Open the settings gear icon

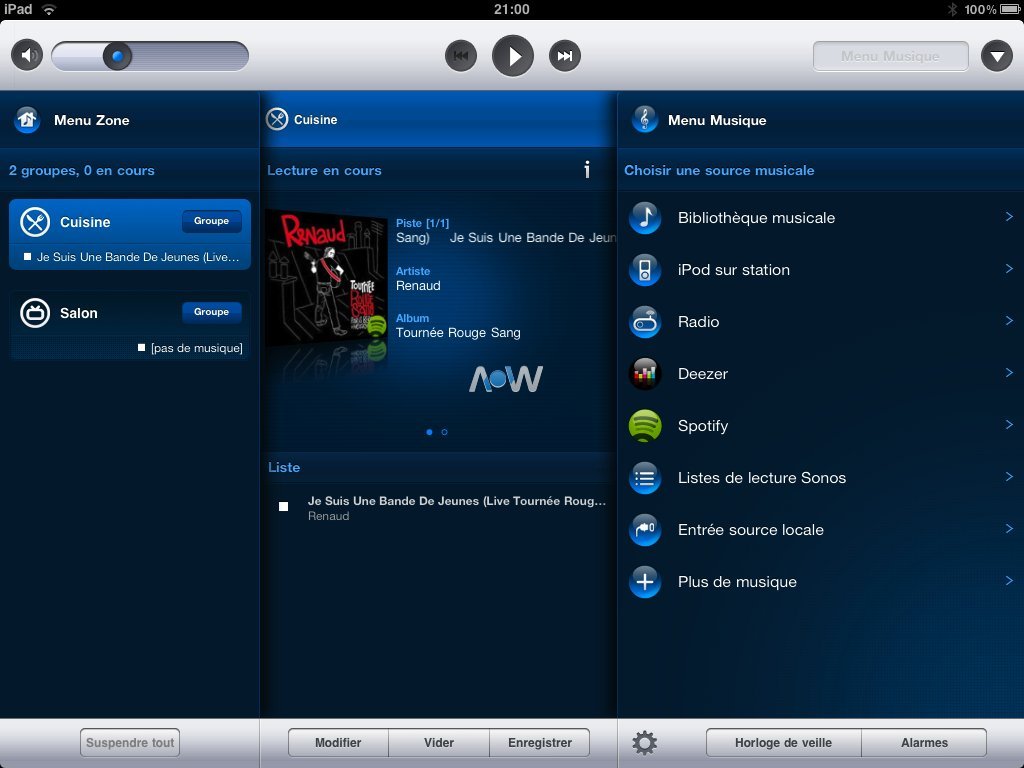pyautogui.click(x=645, y=743)
